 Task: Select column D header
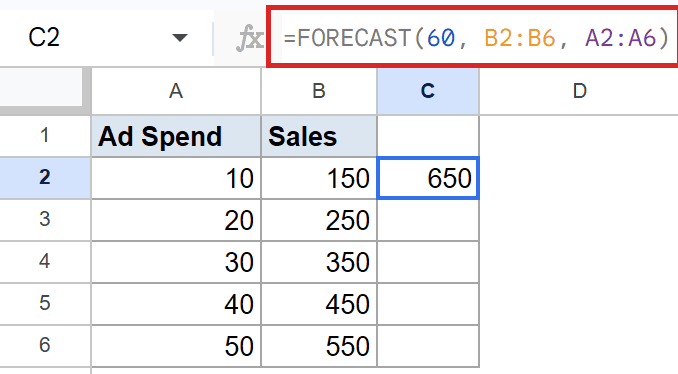pos(579,91)
